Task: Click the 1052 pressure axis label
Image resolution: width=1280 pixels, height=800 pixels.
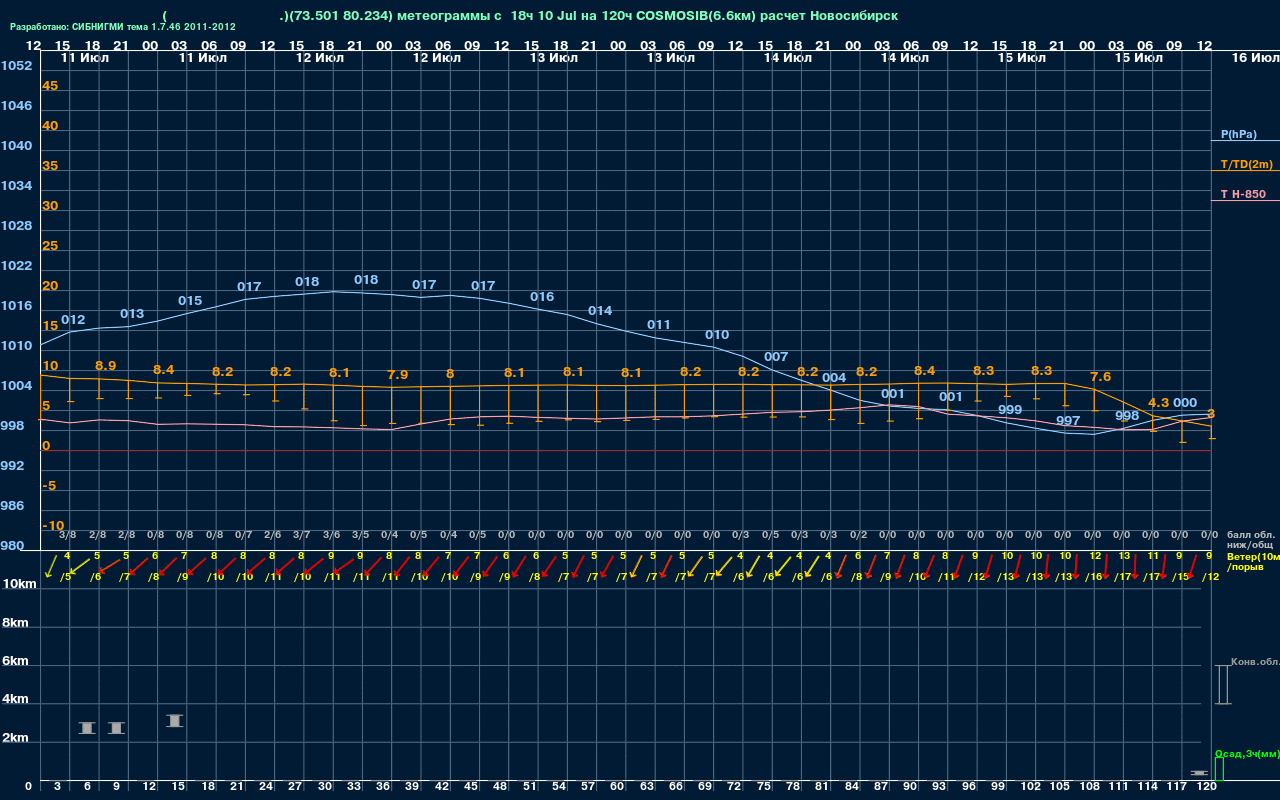Action: tap(16, 66)
